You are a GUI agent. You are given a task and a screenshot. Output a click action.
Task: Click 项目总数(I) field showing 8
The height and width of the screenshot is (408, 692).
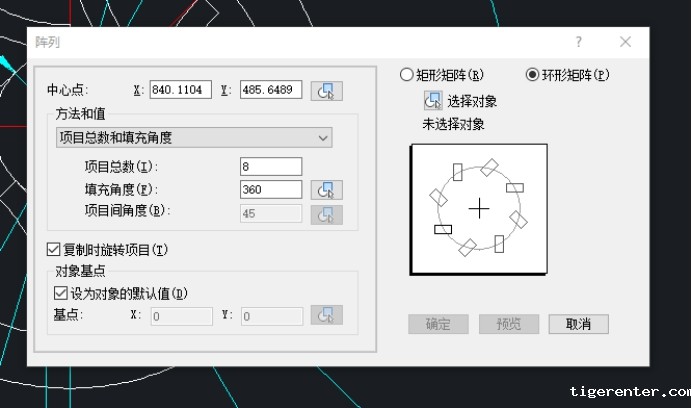coord(271,166)
